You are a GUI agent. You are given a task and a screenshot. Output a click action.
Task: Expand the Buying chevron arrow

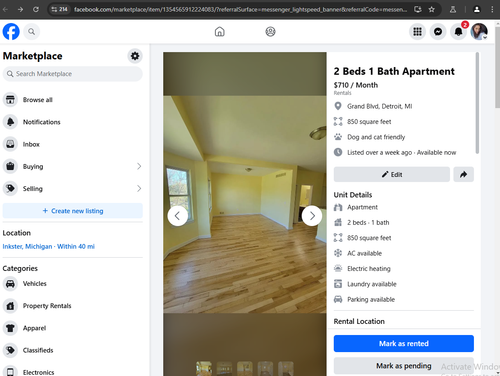click(139, 166)
